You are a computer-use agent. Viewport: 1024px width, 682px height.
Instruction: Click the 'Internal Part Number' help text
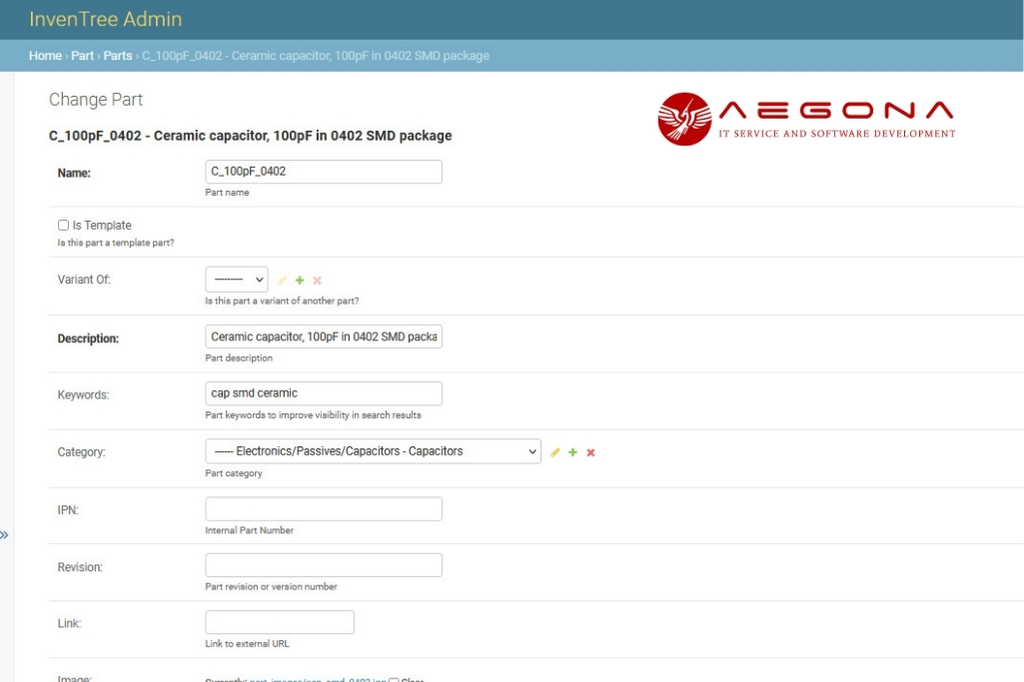(x=249, y=530)
